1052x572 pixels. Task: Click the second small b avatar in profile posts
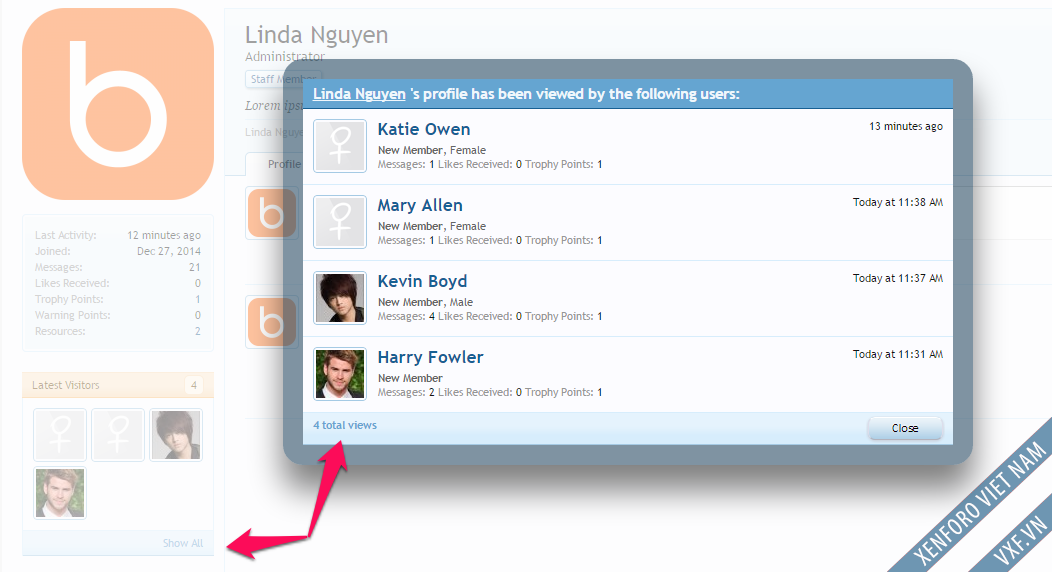tap(272, 322)
